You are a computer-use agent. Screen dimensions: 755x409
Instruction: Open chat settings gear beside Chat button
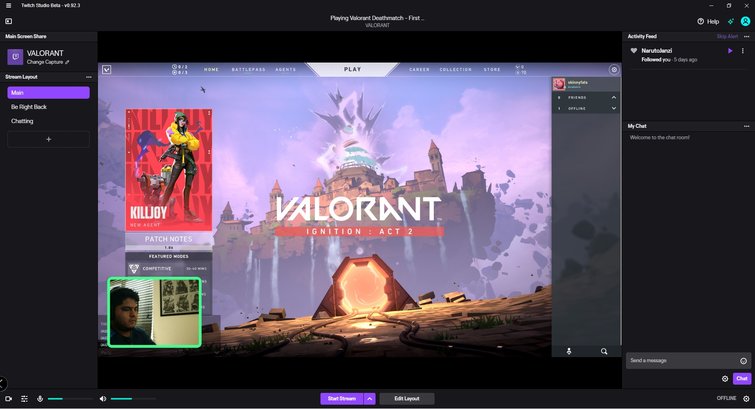coord(725,379)
